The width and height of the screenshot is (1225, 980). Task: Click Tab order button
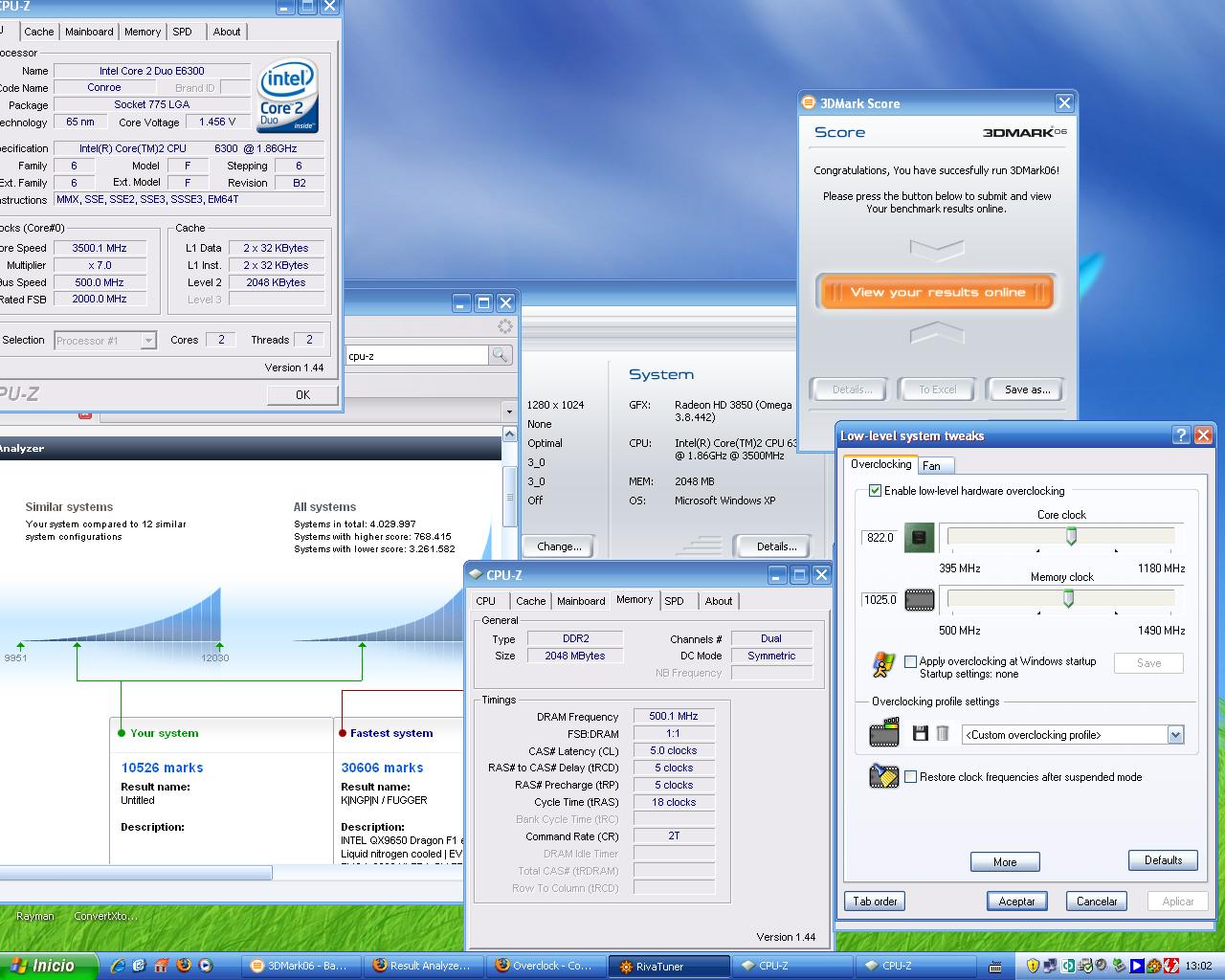tap(875, 902)
